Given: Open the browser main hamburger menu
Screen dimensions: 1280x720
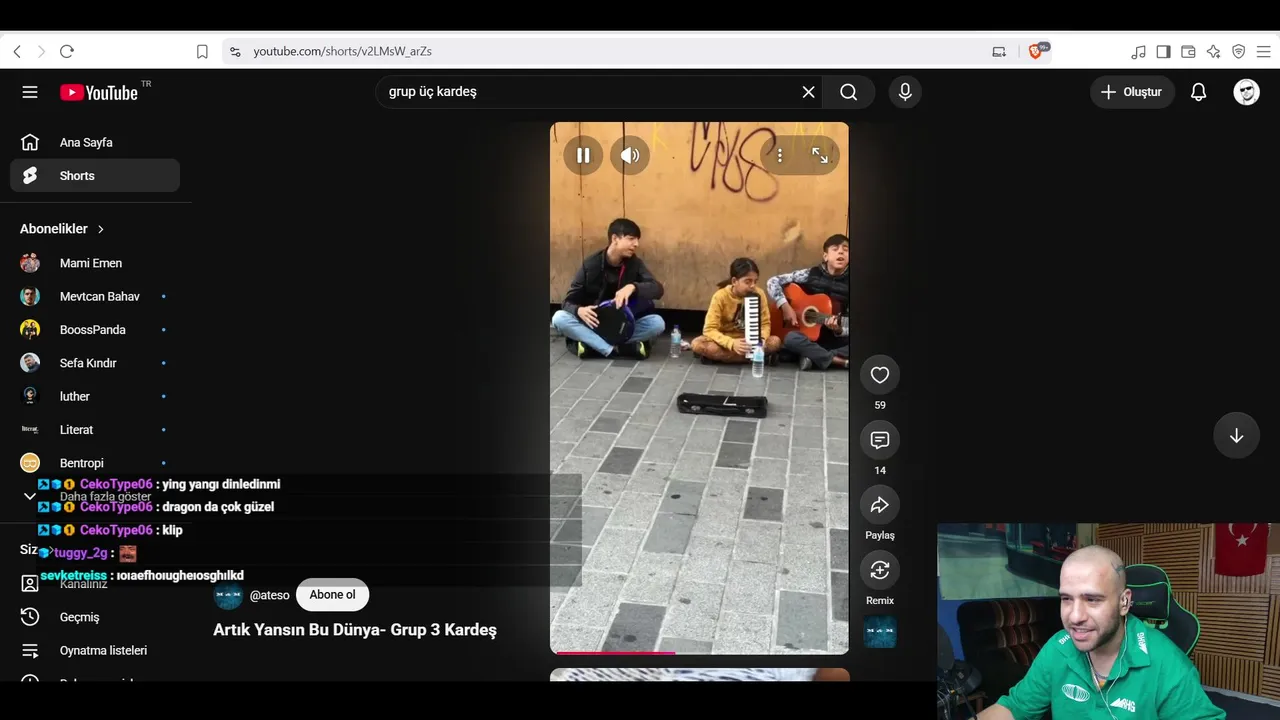Looking at the screenshot, I should pyautogui.click(x=1263, y=51).
